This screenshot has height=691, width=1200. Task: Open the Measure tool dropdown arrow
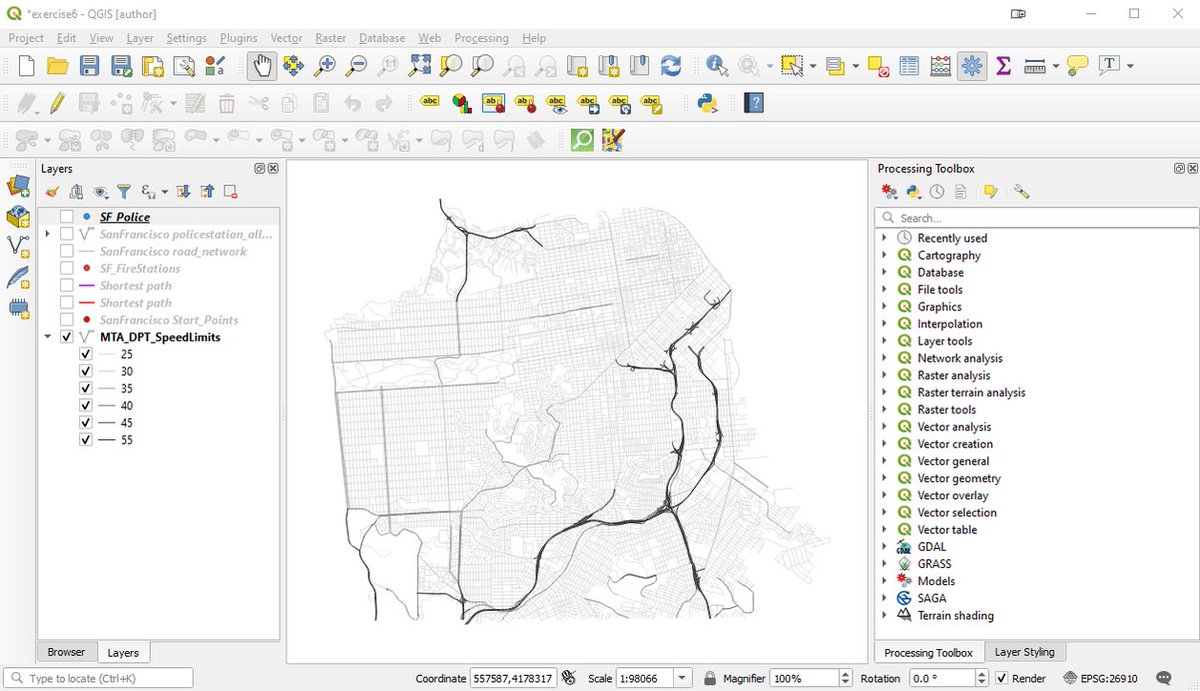click(1054, 66)
